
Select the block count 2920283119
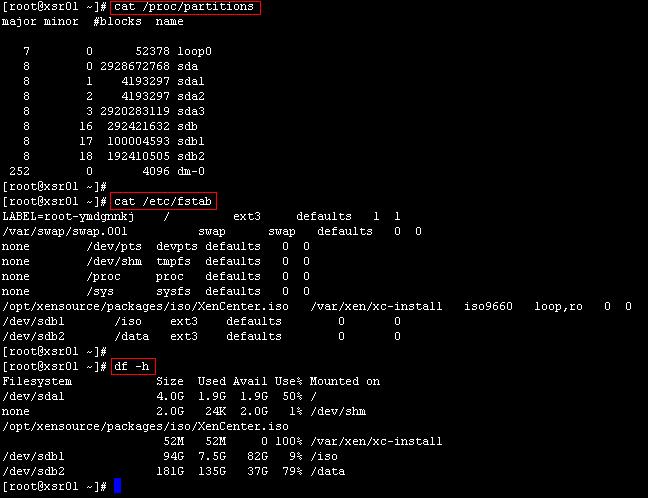(135, 111)
